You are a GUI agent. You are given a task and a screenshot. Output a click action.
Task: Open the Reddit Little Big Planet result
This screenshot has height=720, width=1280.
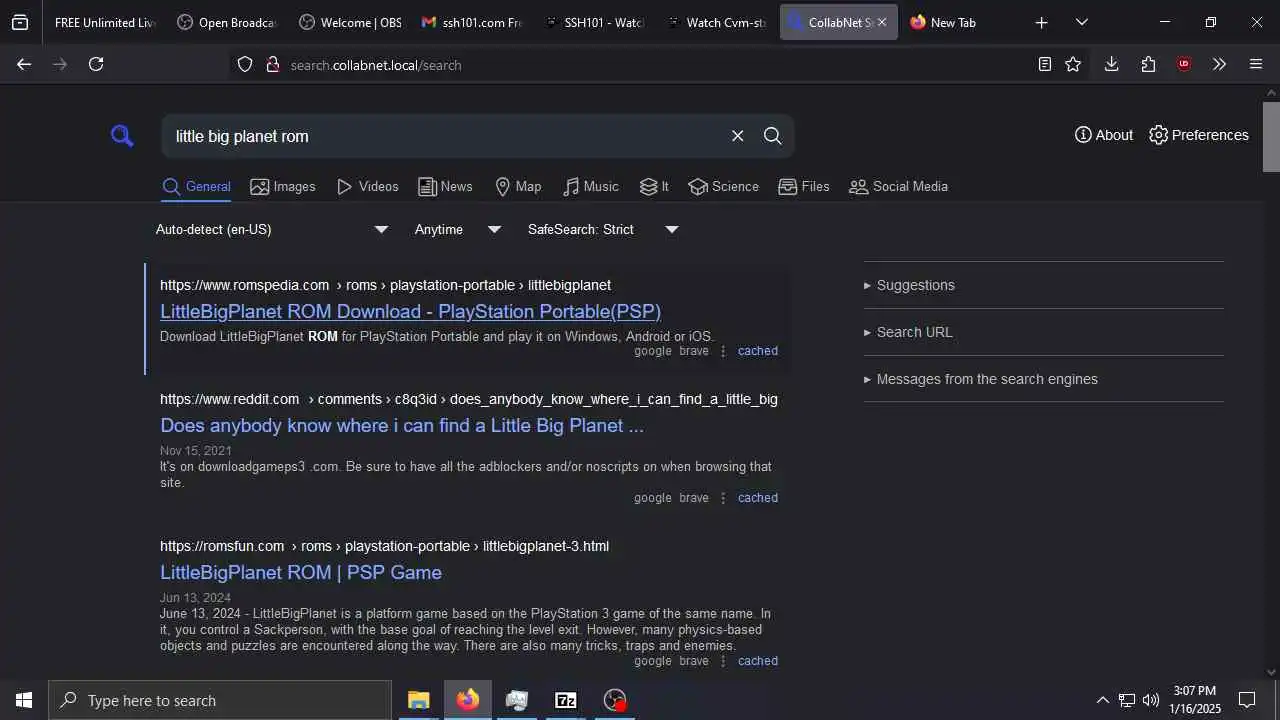[x=402, y=425]
